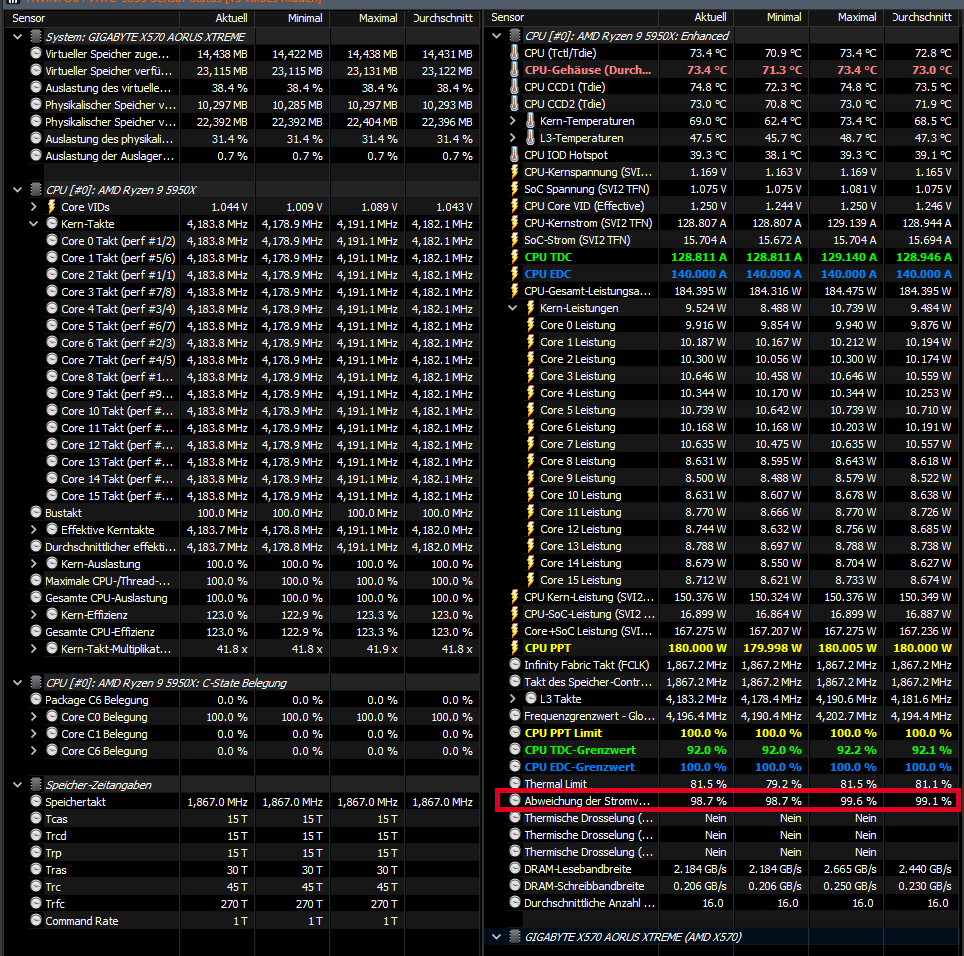Click the circle icon of Gesamte CPU-Auslastung

(36, 597)
